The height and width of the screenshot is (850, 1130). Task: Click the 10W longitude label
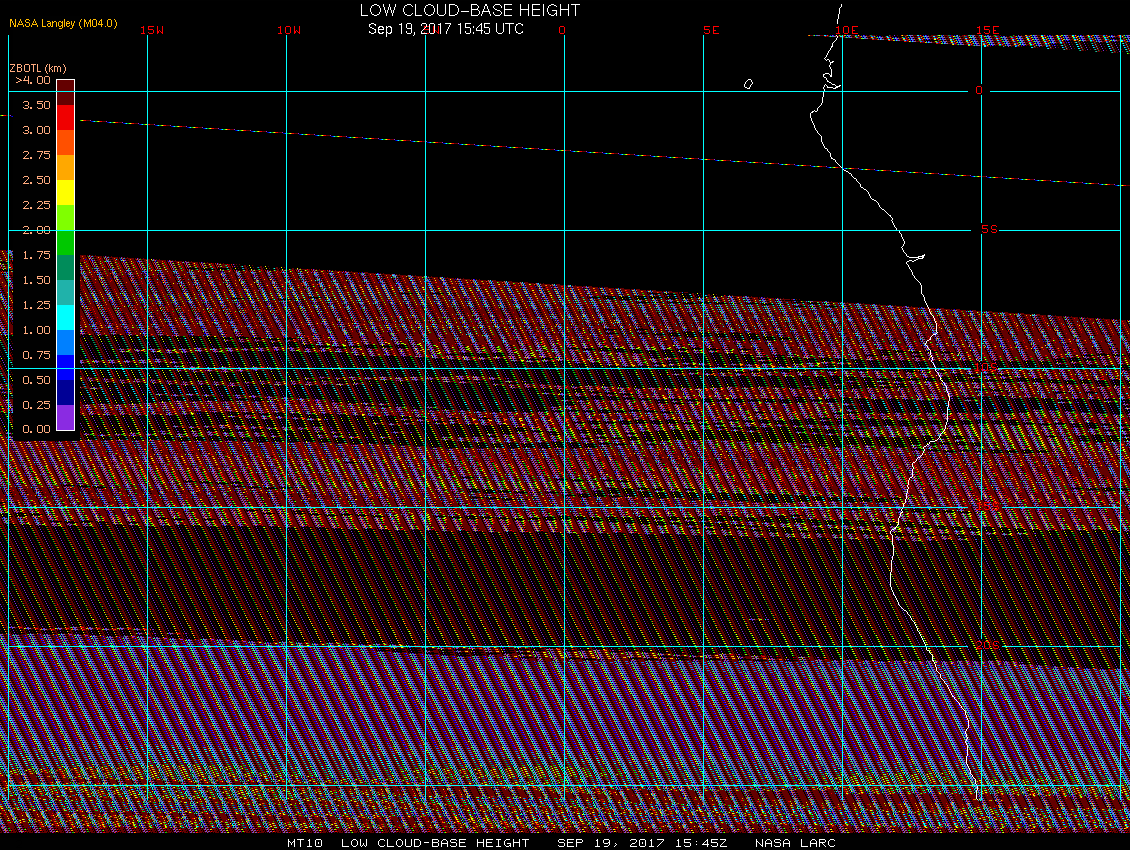click(289, 31)
